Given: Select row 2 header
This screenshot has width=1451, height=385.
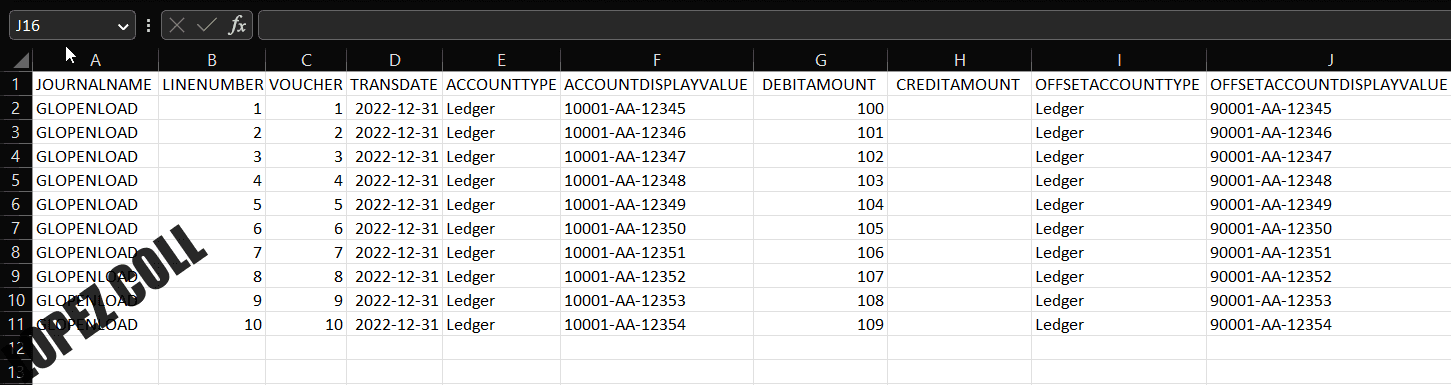Looking at the screenshot, I should (16, 108).
